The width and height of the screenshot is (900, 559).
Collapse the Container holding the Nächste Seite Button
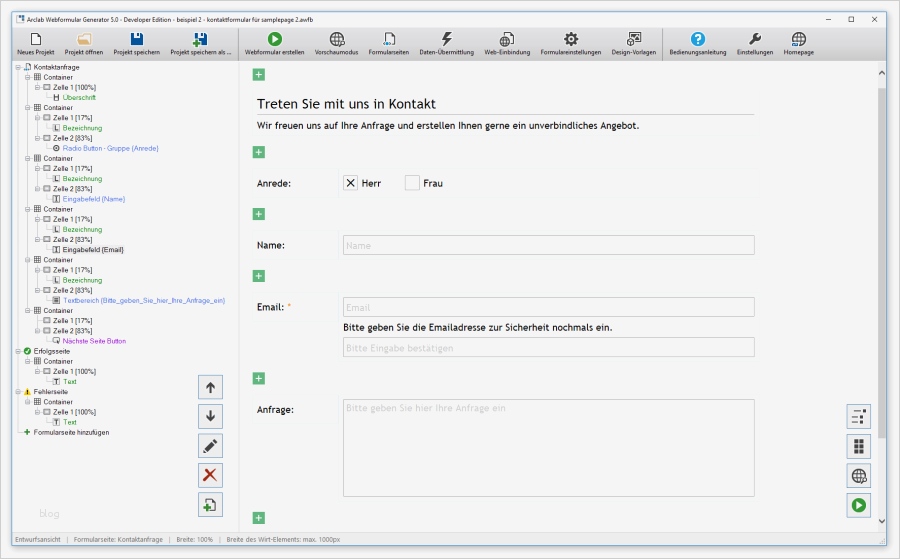28,310
